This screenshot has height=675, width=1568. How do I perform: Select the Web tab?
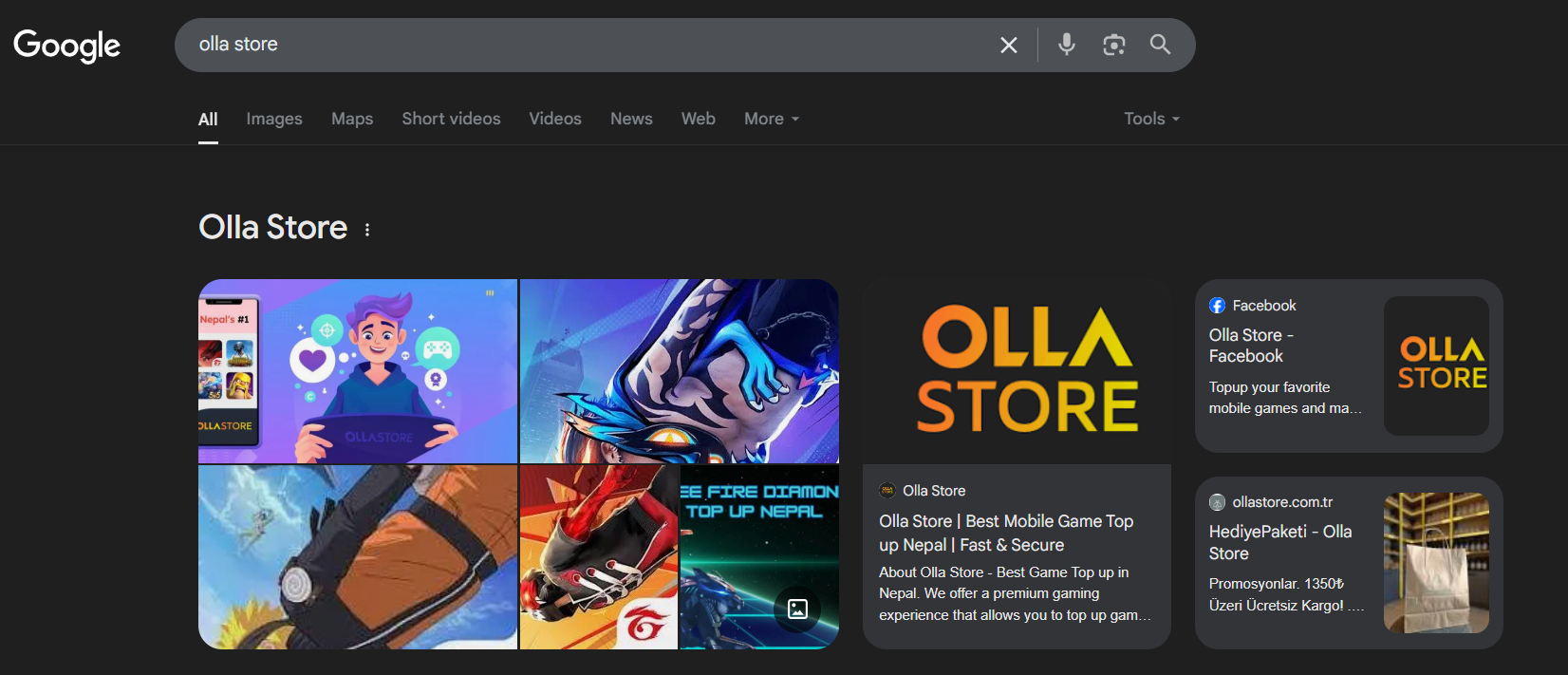699,119
